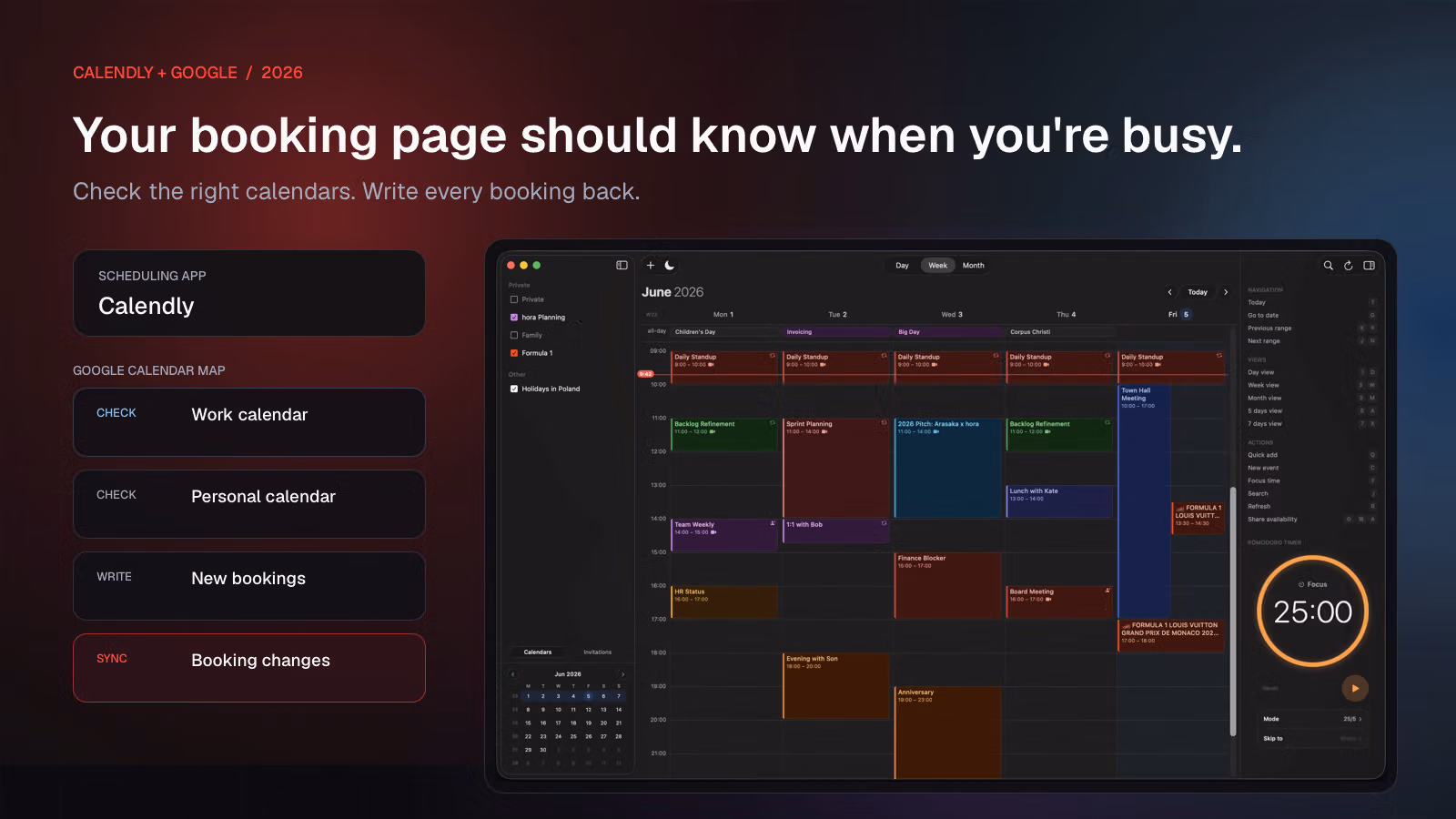This screenshot has height=819, width=1456.
Task: Go to next week with right chevron
Action: [x=1226, y=292]
